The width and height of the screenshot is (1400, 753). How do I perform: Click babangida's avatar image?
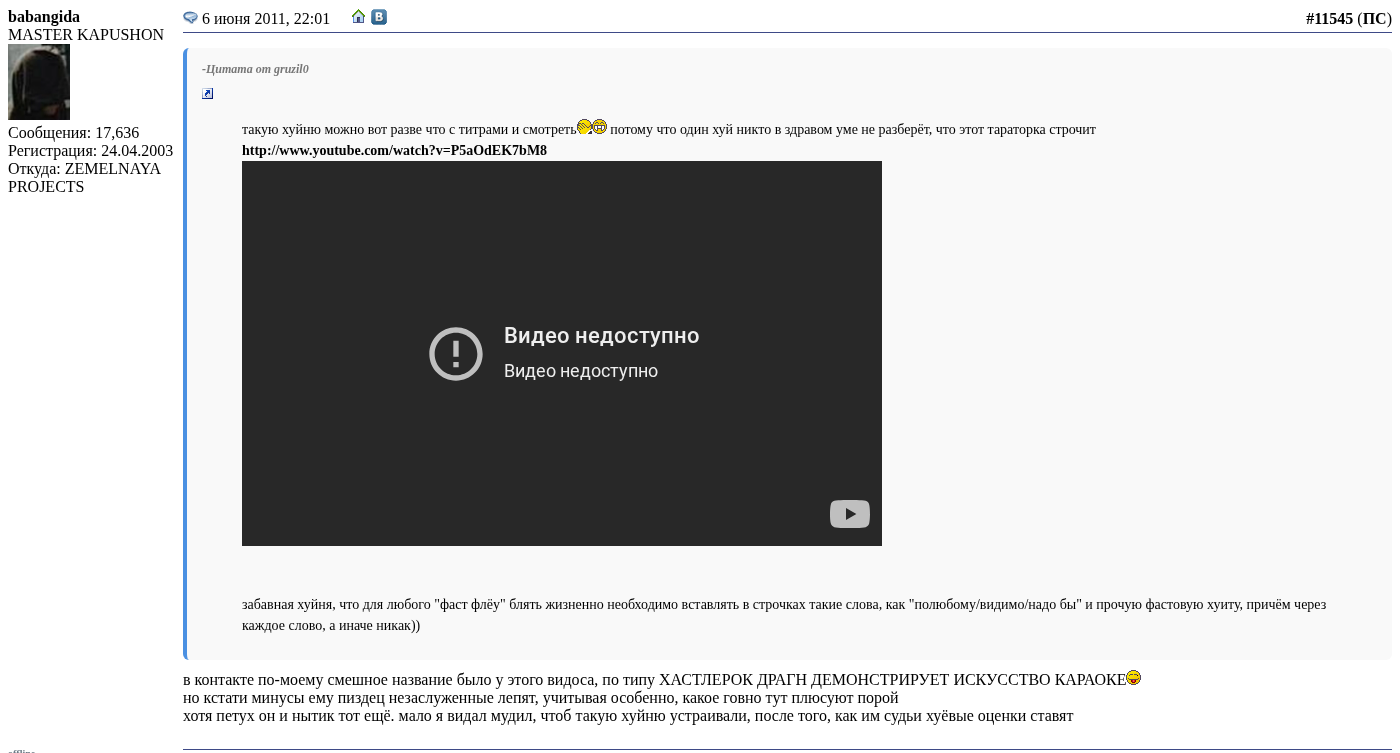pyautogui.click(x=39, y=82)
